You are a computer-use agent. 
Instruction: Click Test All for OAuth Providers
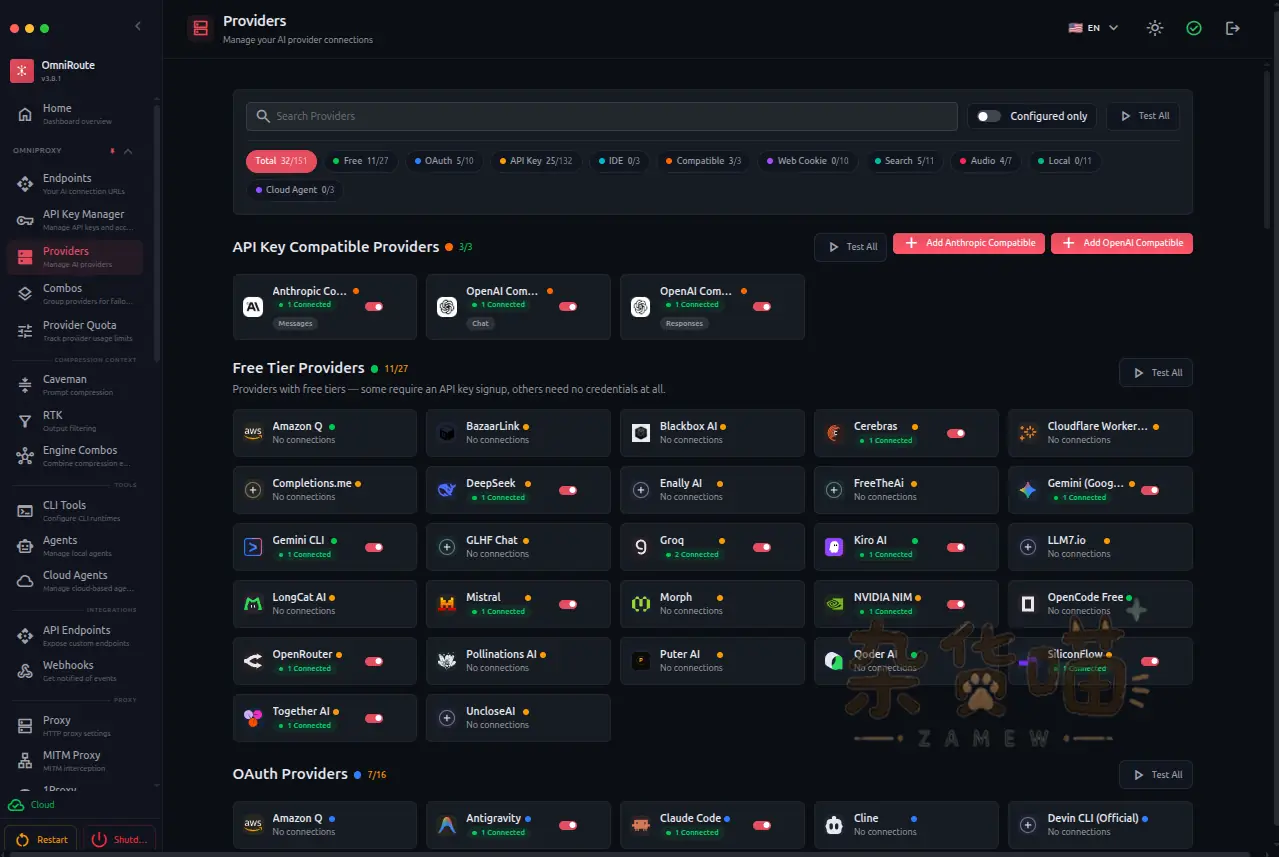1156,775
